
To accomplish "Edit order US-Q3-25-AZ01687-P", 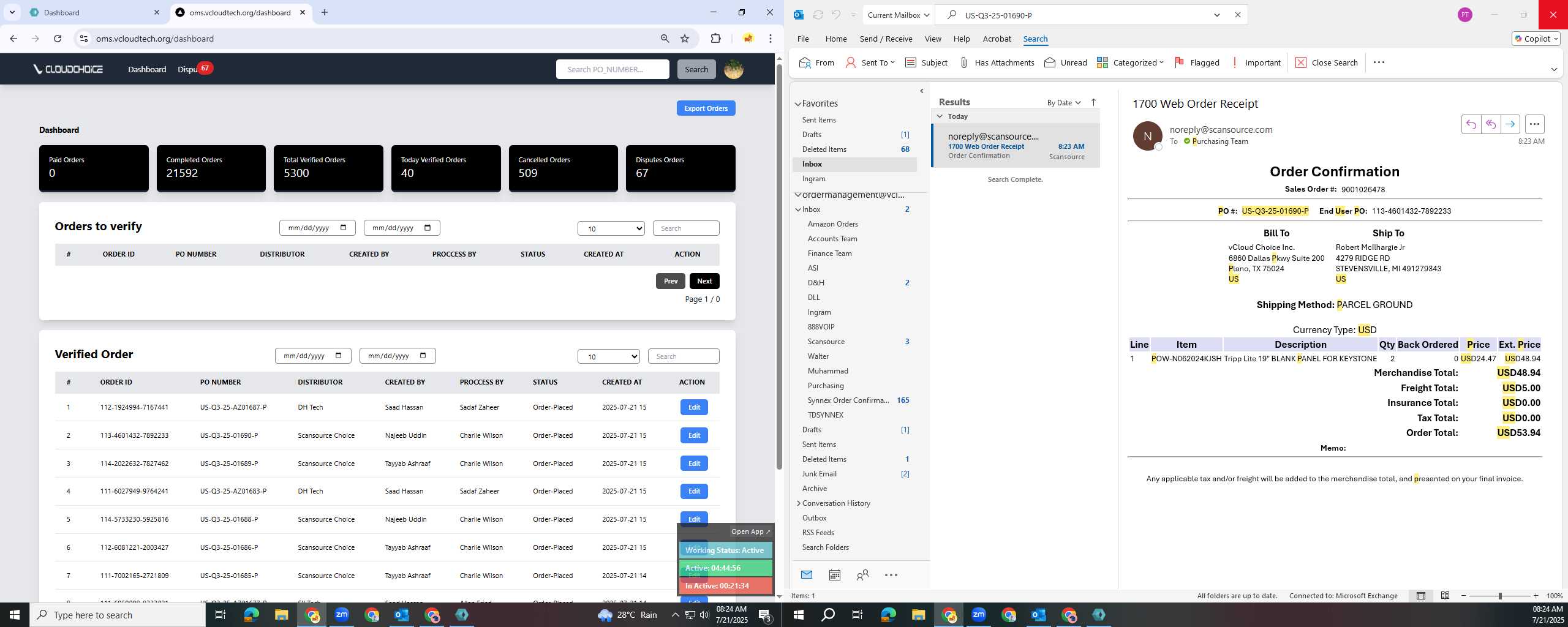I will [x=694, y=407].
